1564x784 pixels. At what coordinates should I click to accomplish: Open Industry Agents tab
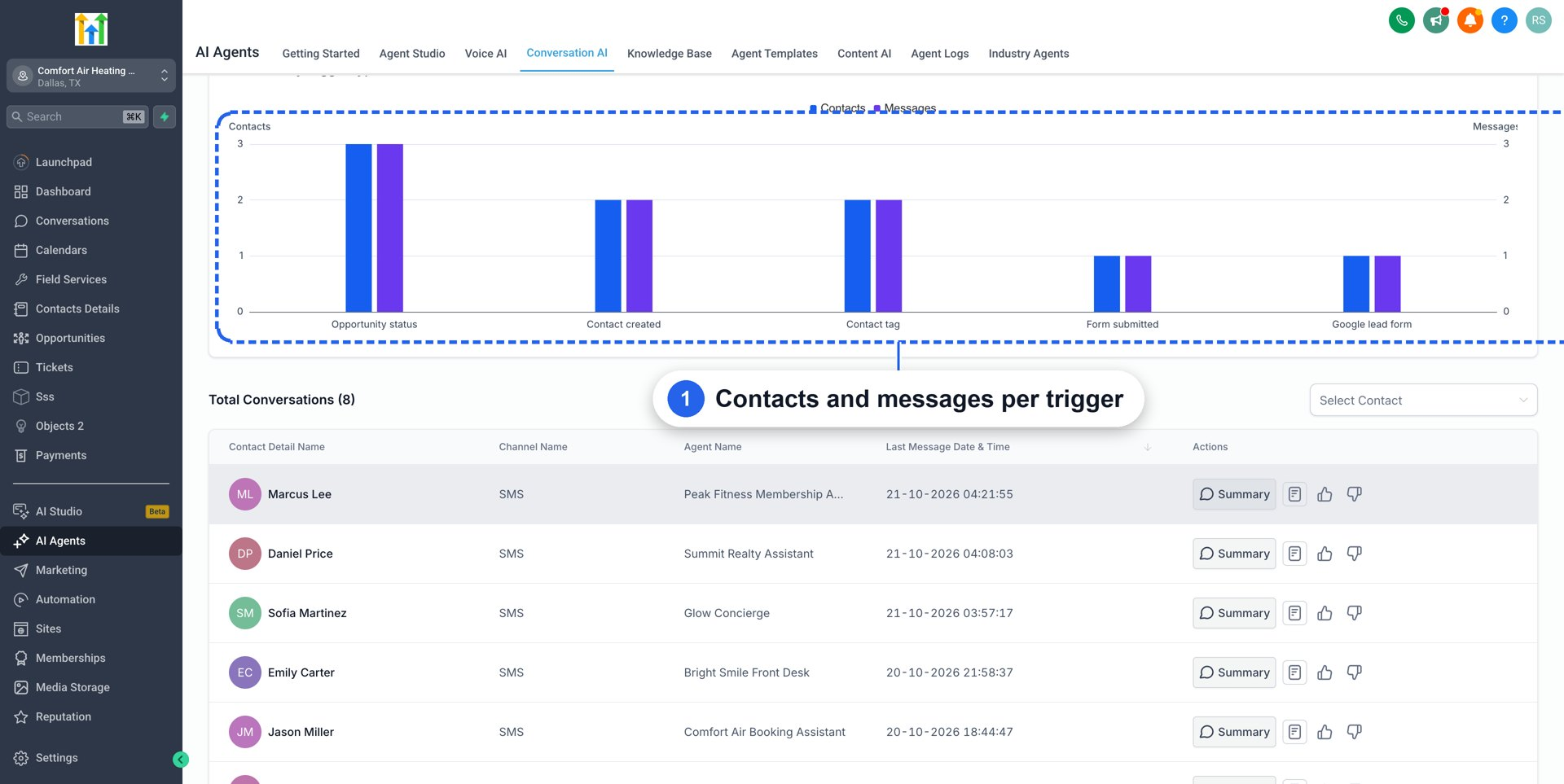point(1029,54)
